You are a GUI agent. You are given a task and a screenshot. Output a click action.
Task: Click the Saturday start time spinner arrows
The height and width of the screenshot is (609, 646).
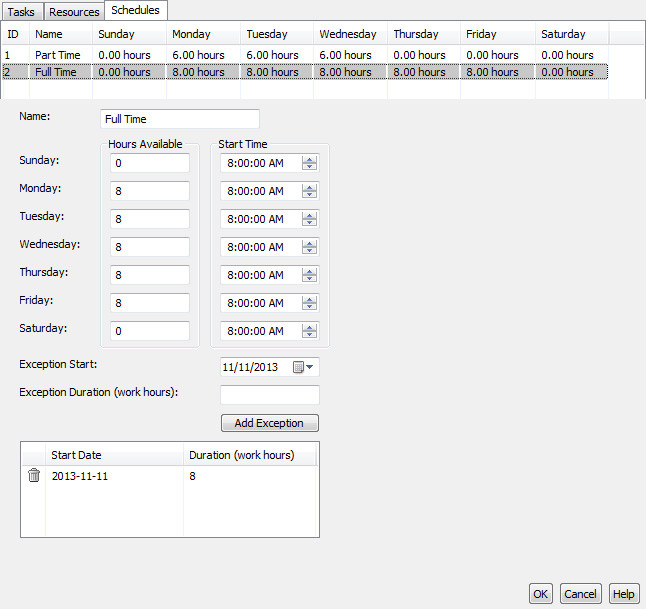309,331
